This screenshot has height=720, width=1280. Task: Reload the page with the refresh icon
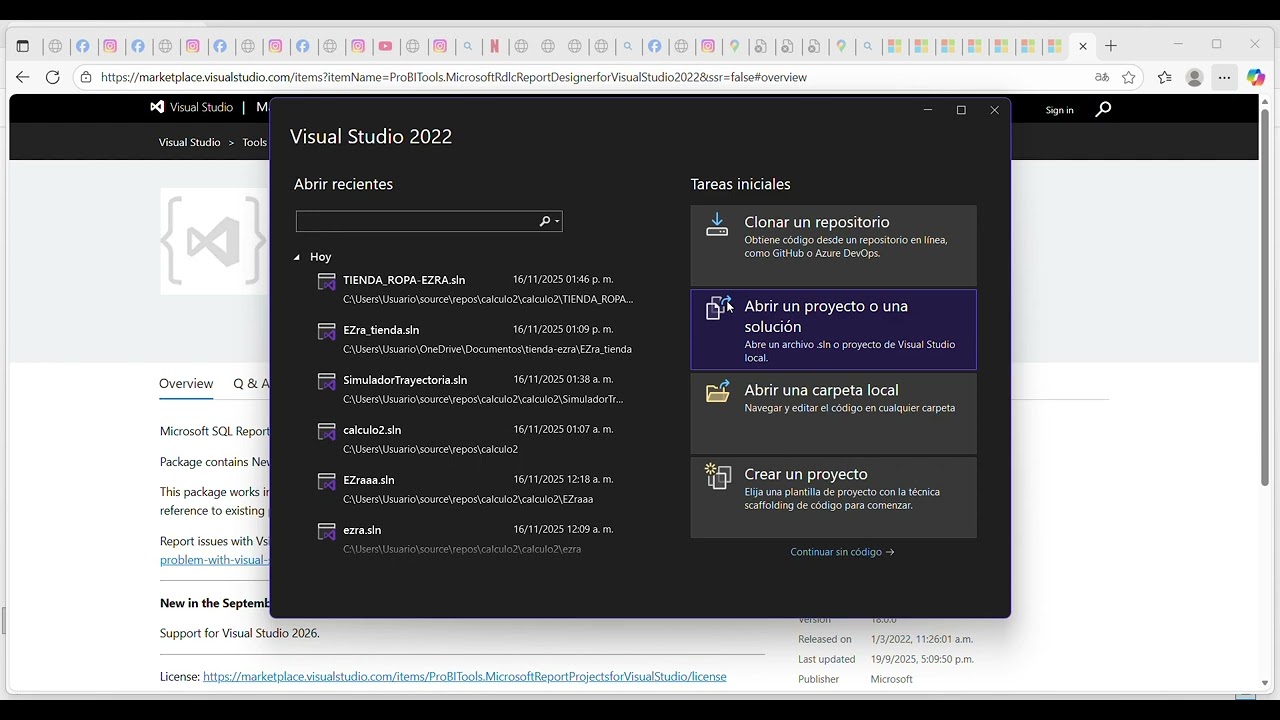click(53, 77)
